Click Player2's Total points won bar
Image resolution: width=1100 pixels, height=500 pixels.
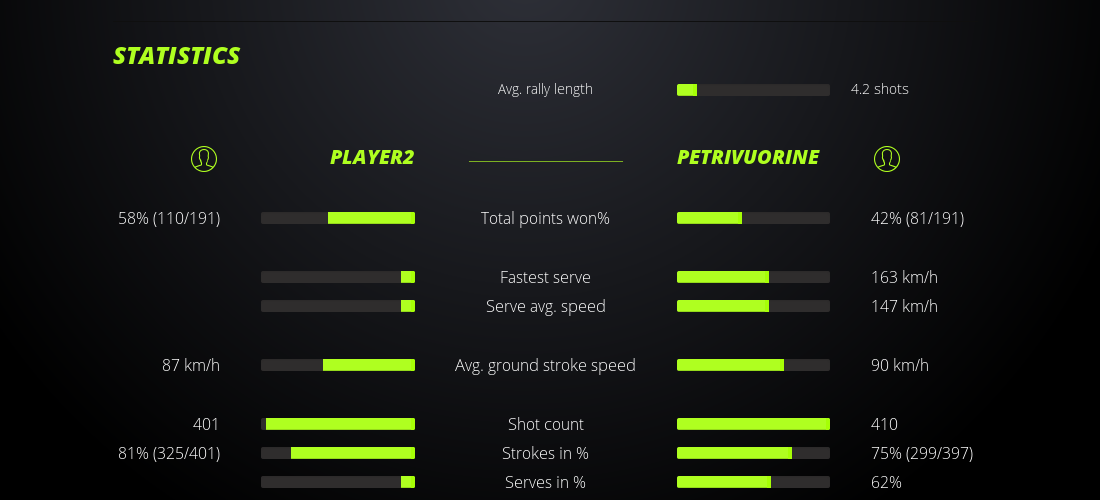[338, 218]
